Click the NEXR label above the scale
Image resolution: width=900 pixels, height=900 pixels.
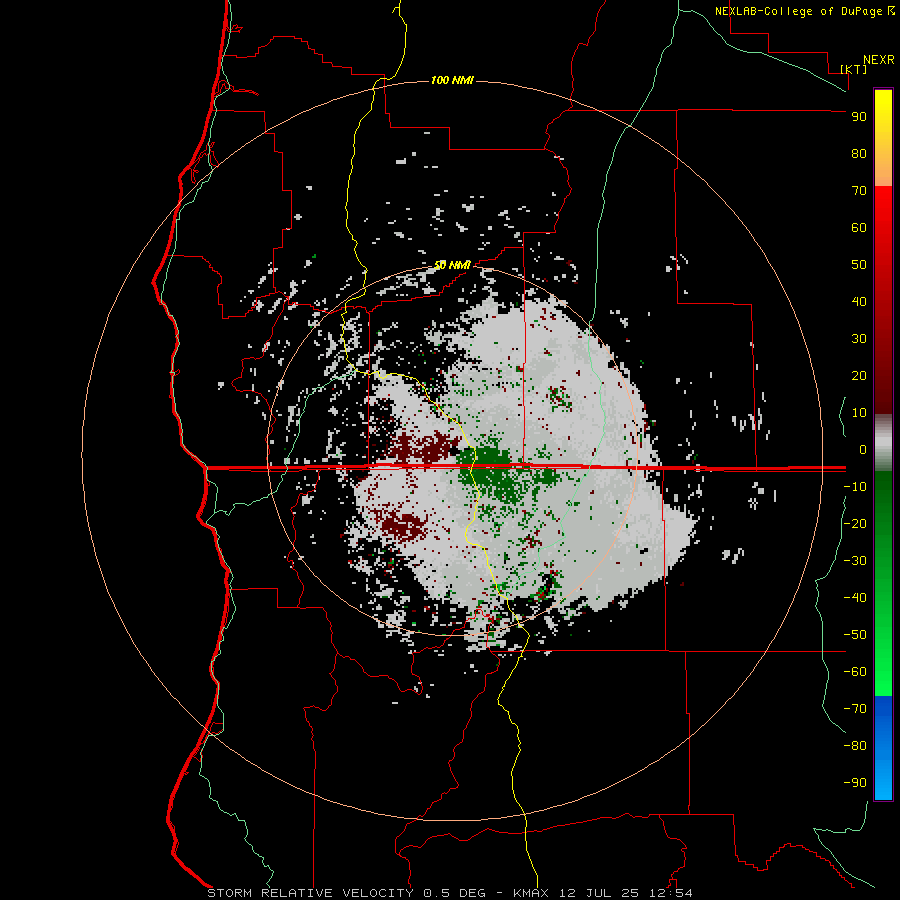(x=879, y=60)
